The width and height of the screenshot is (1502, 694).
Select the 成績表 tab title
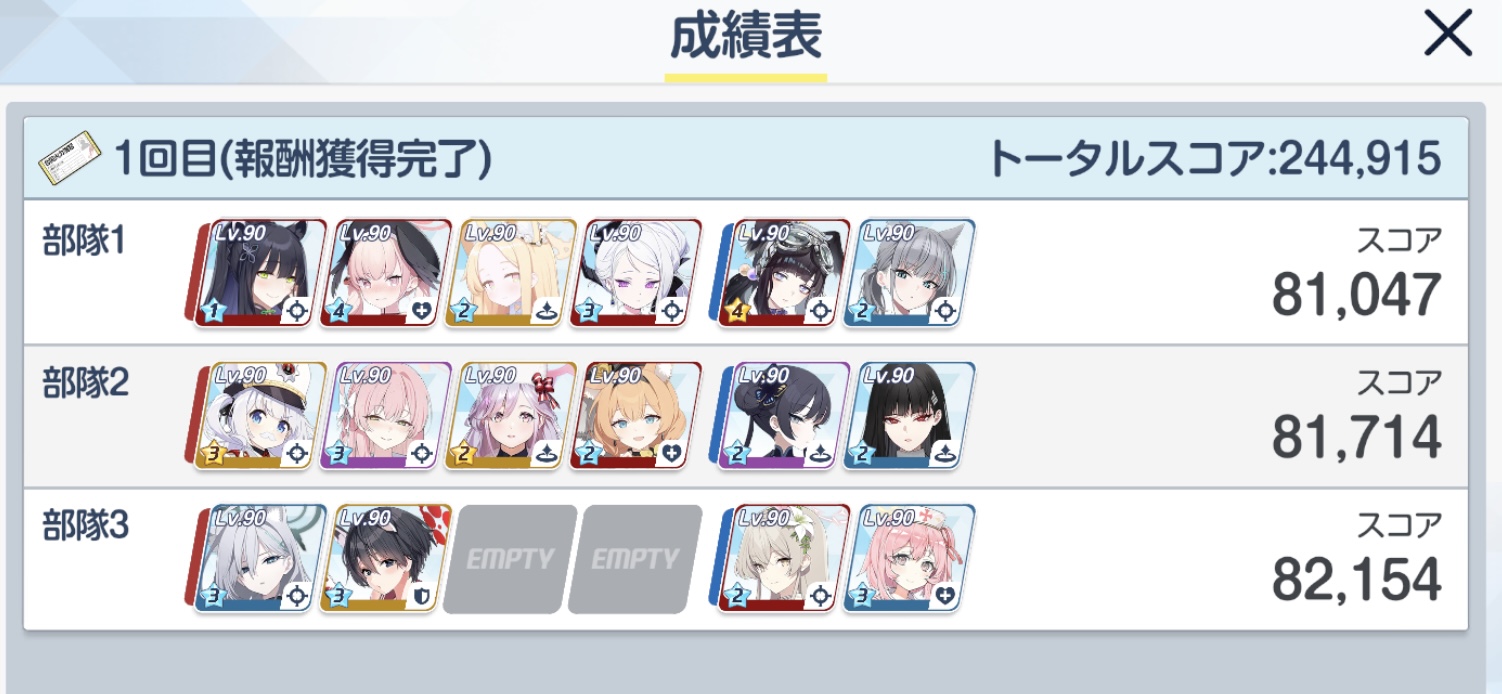746,37
